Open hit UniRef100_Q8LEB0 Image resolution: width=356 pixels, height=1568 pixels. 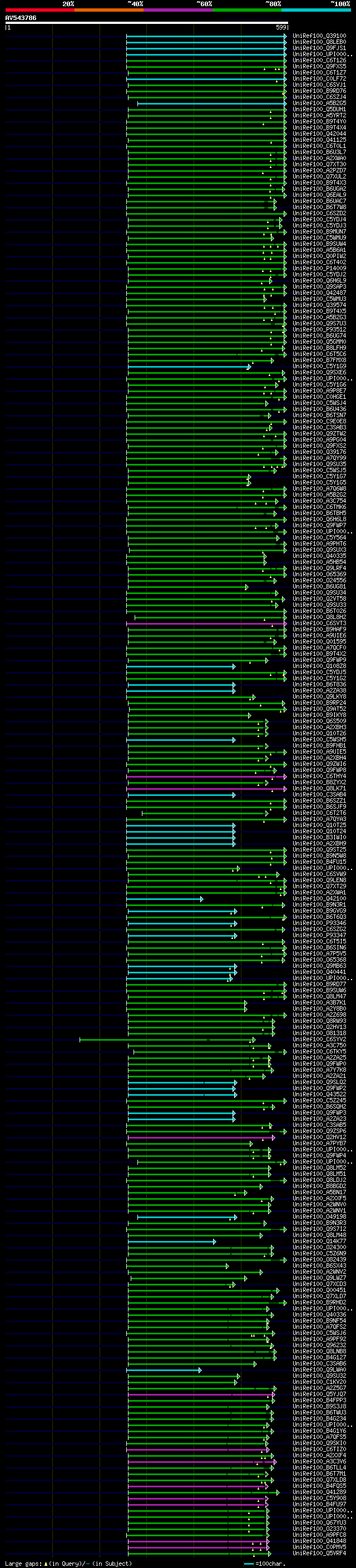319,42
